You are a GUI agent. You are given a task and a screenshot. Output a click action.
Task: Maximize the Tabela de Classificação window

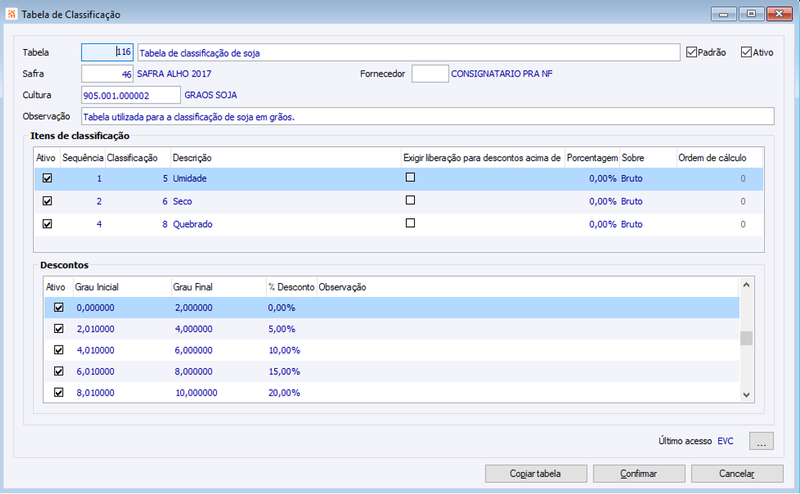[x=751, y=14]
